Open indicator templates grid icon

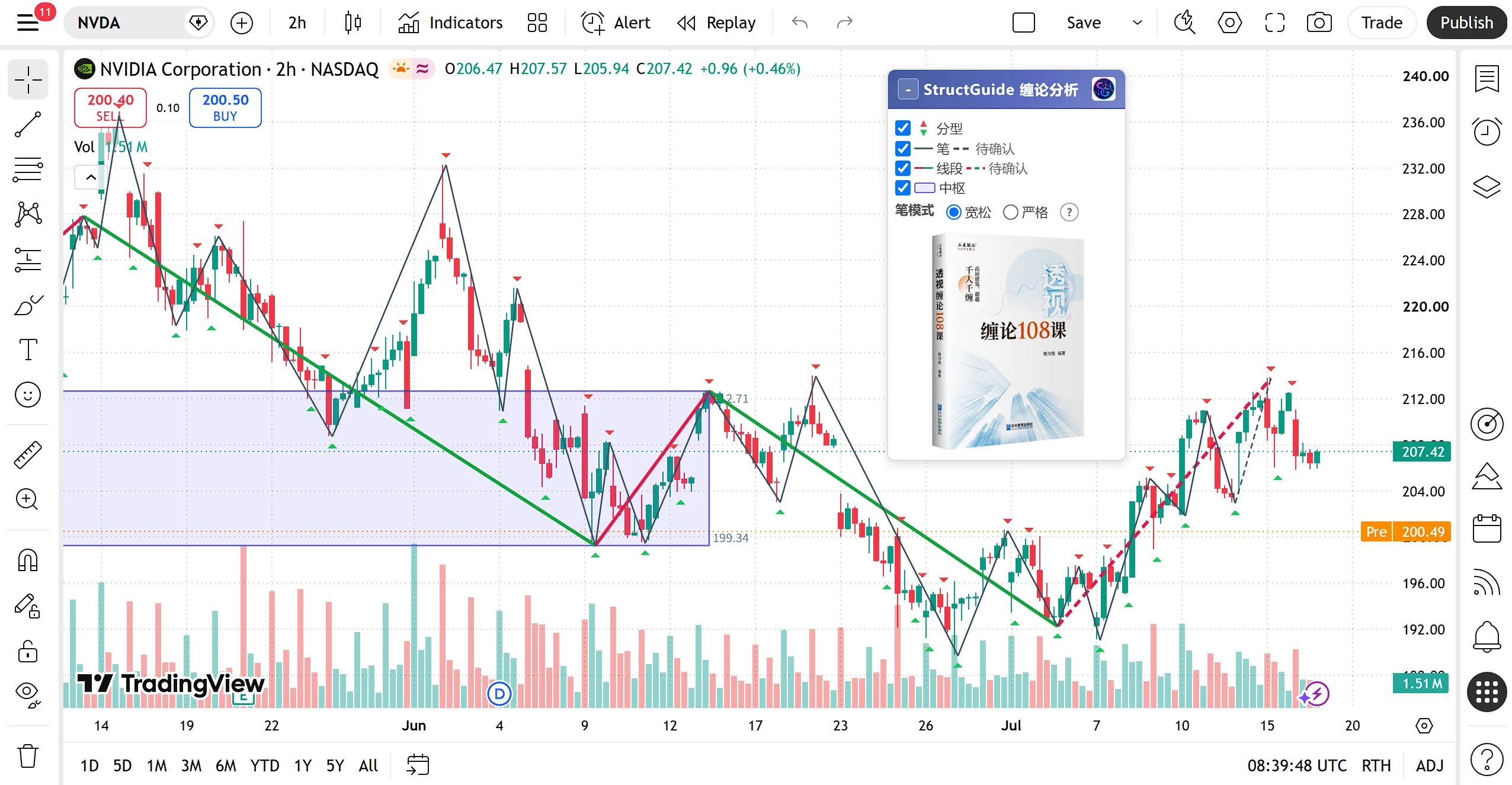click(x=537, y=23)
